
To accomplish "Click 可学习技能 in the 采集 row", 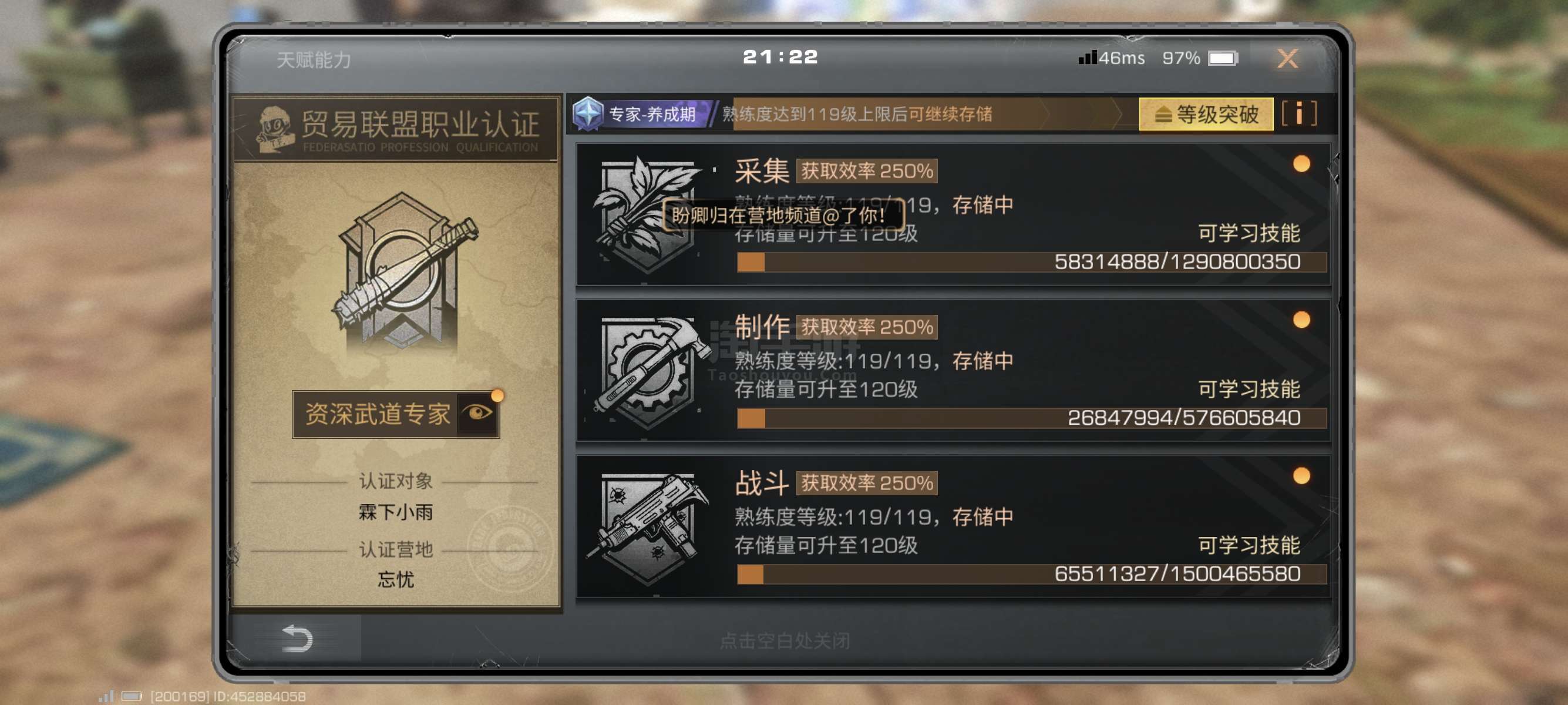I will (x=1249, y=233).
